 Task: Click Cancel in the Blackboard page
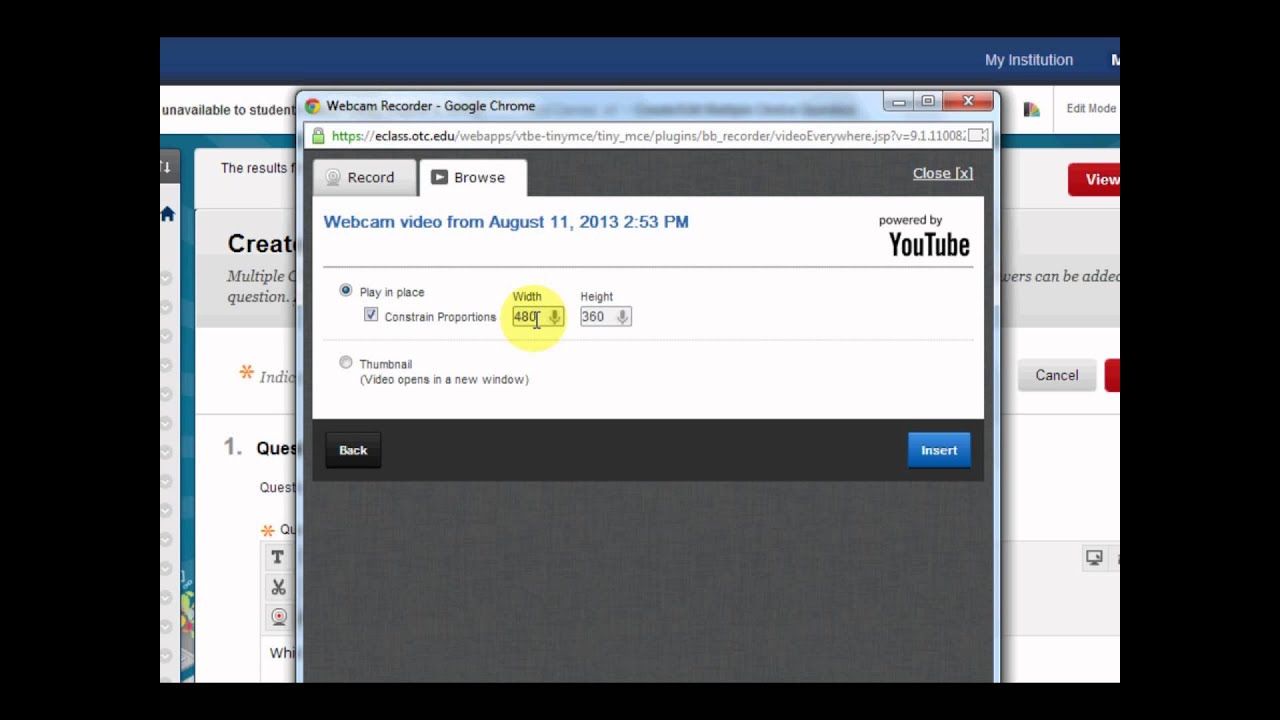[1057, 375]
